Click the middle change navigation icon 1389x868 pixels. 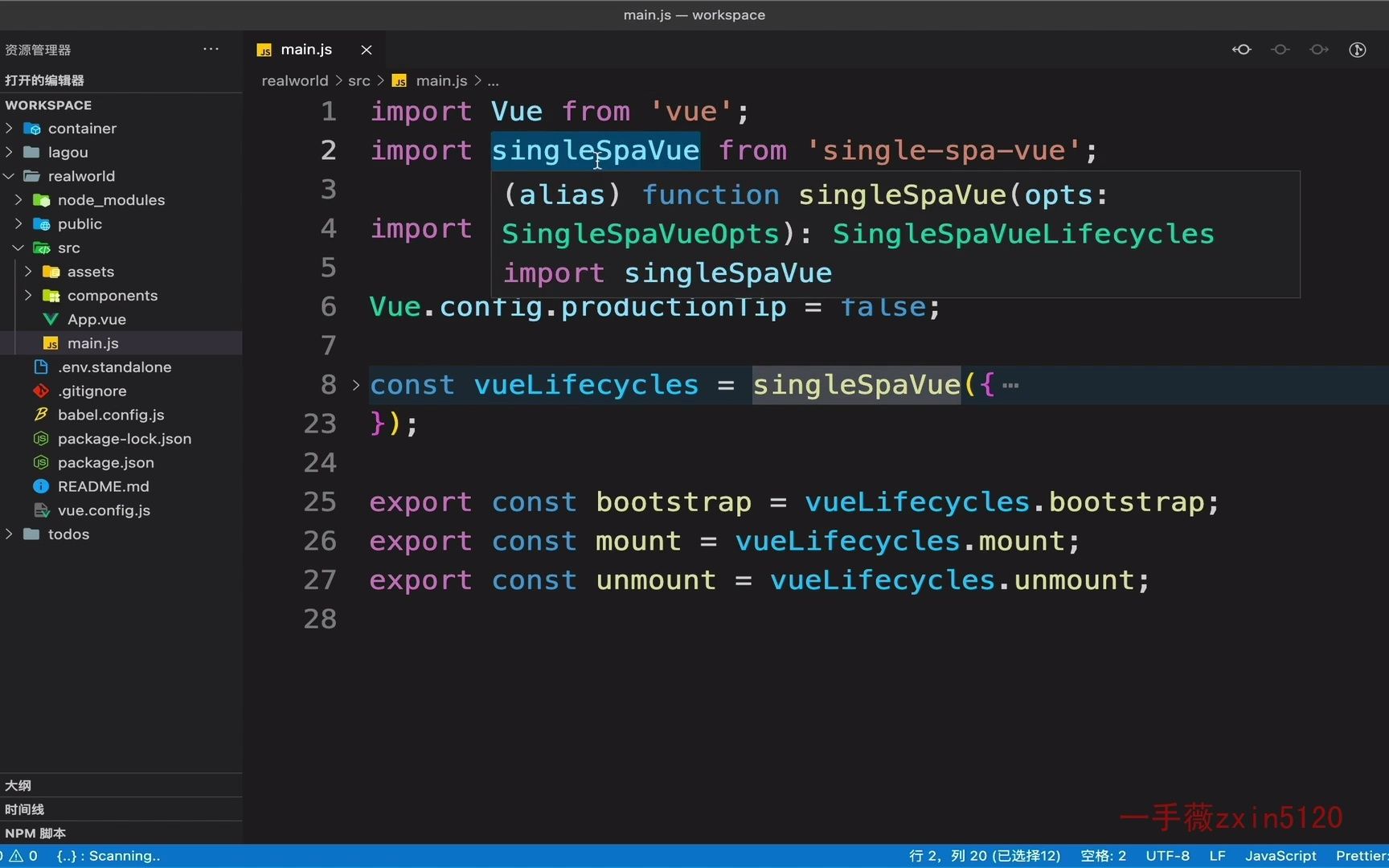point(1280,50)
